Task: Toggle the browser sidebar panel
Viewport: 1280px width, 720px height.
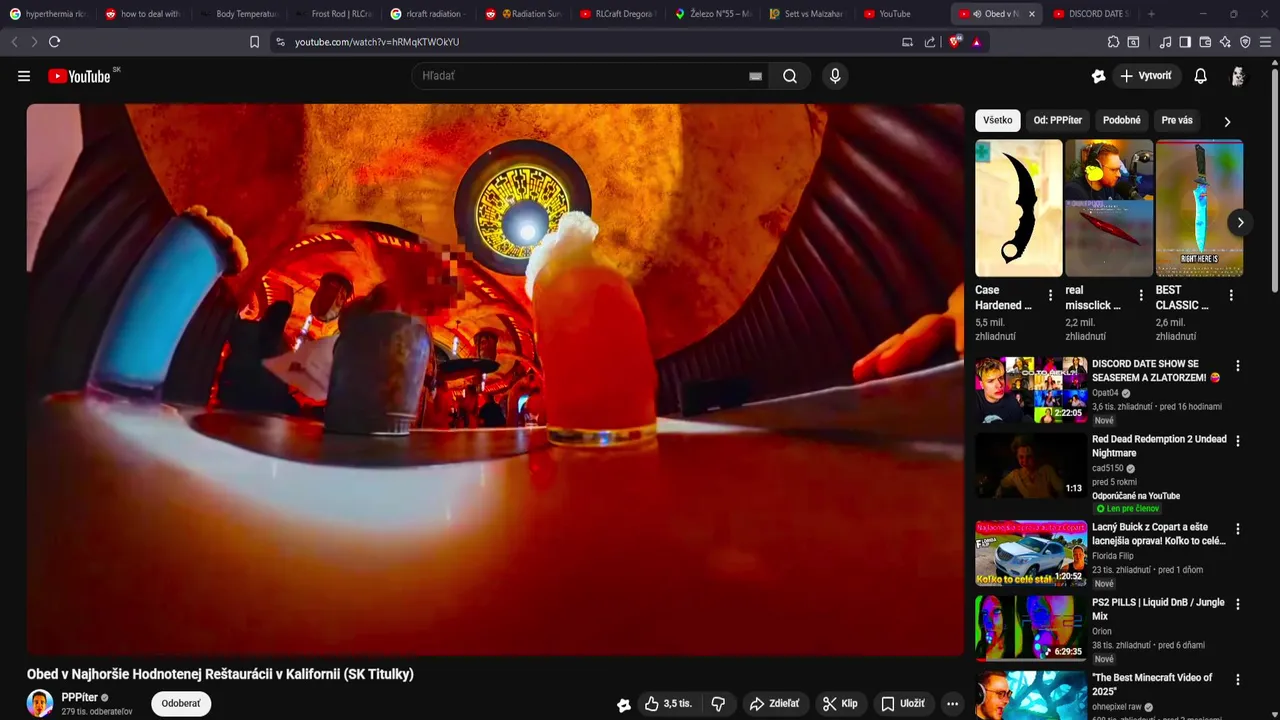Action: 1185,42
